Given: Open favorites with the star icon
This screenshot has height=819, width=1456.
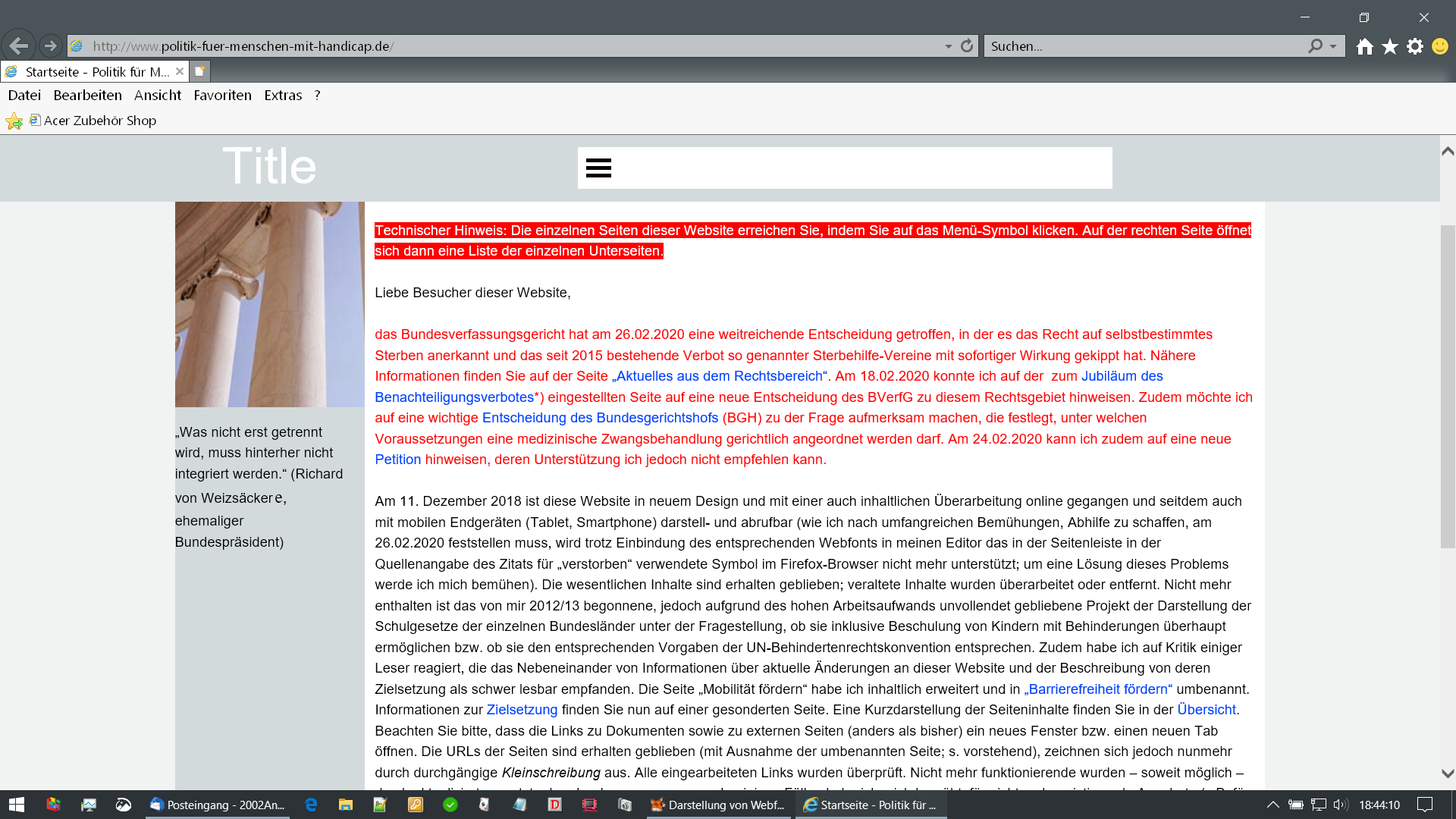Looking at the screenshot, I should pos(1390,47).
